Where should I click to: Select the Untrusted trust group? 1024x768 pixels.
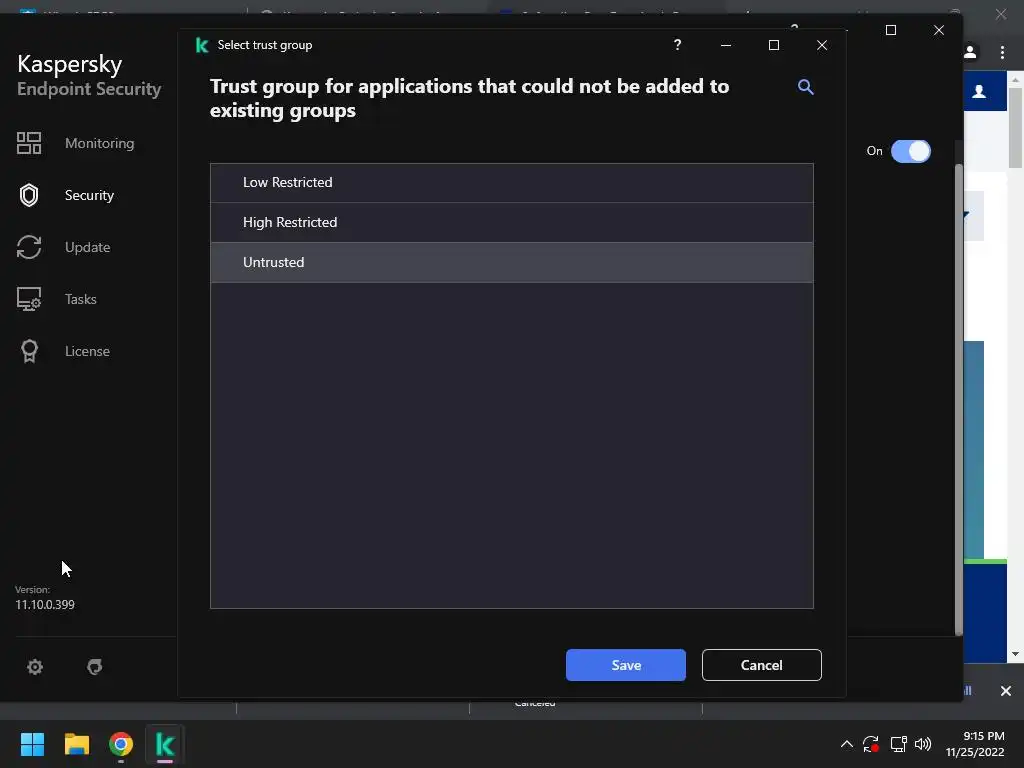click(511, 262)
